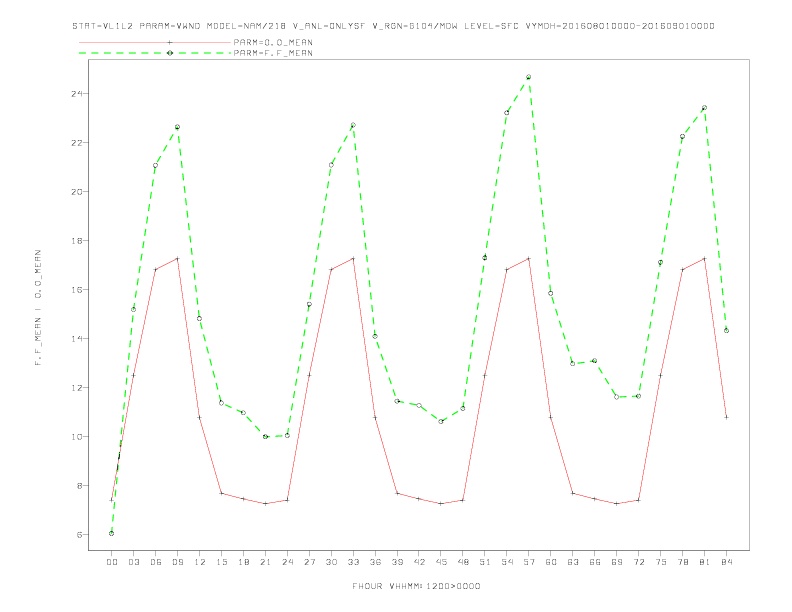
Task: Click the x-axis tick label 69
Action: click(x=617, y=562)
